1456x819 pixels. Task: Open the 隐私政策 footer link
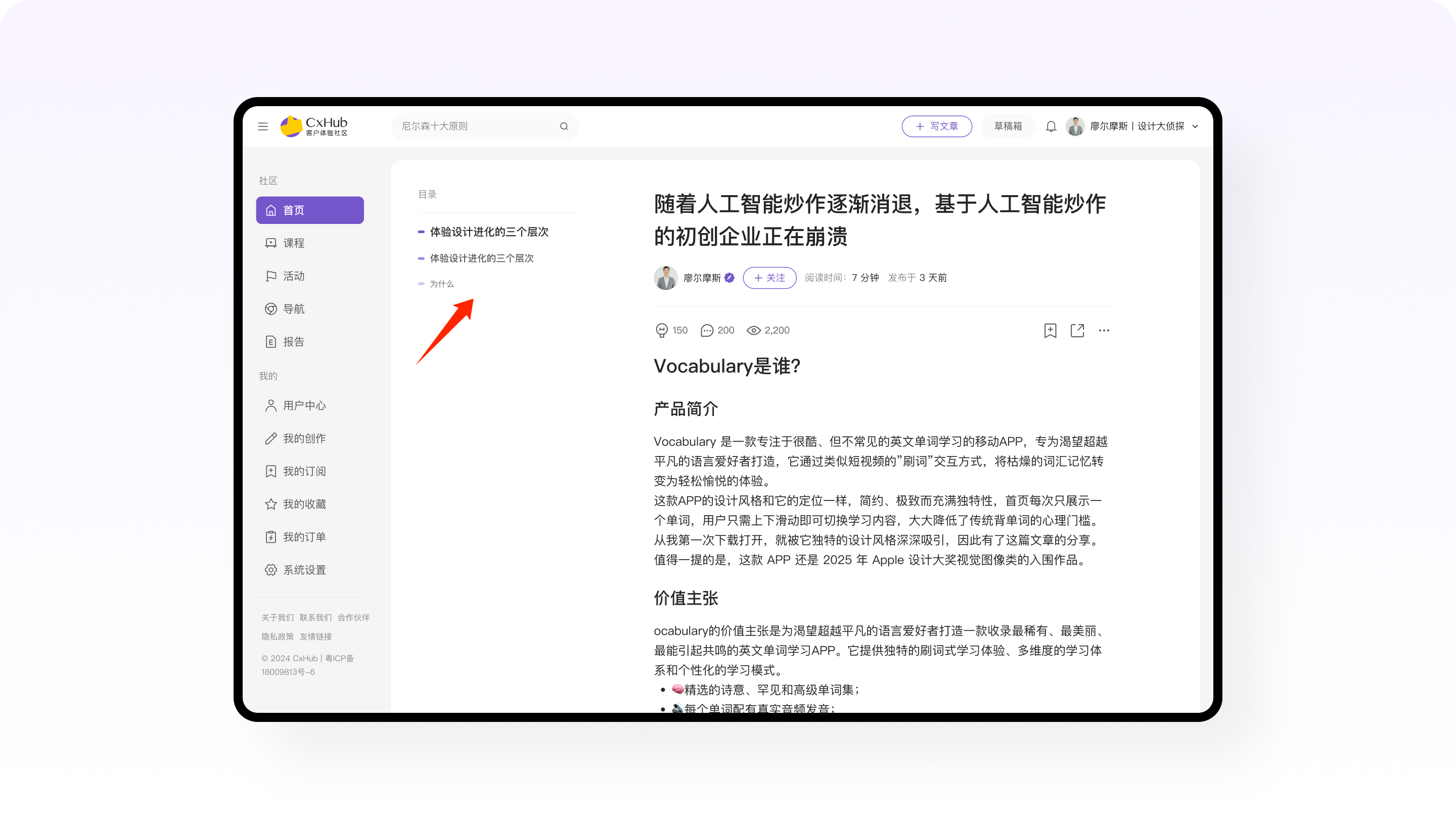click(278, 636)
